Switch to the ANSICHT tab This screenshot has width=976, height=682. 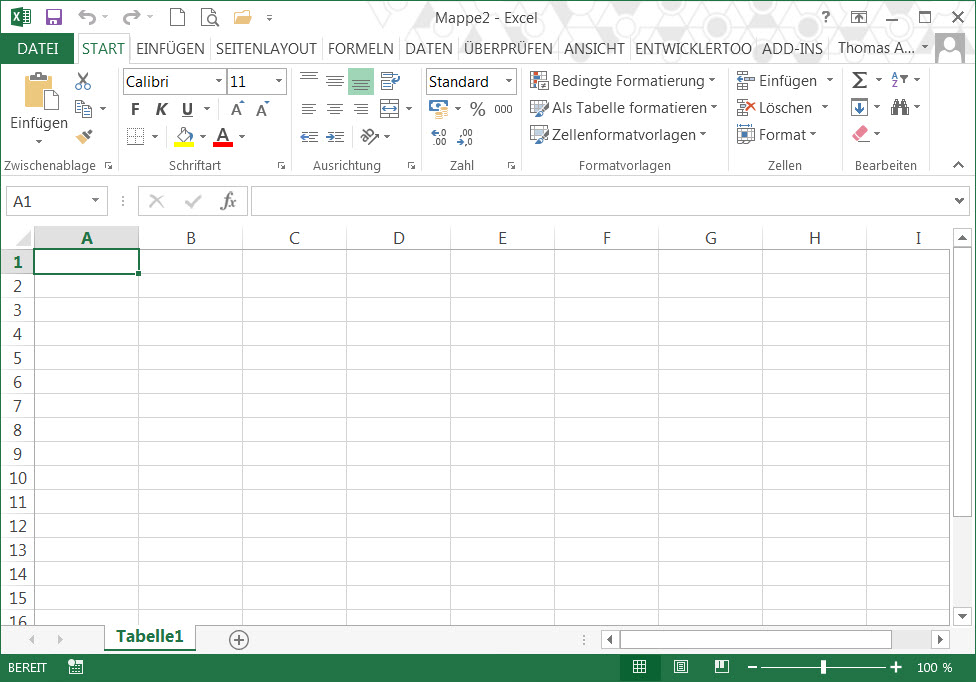(x=594, y=49)
